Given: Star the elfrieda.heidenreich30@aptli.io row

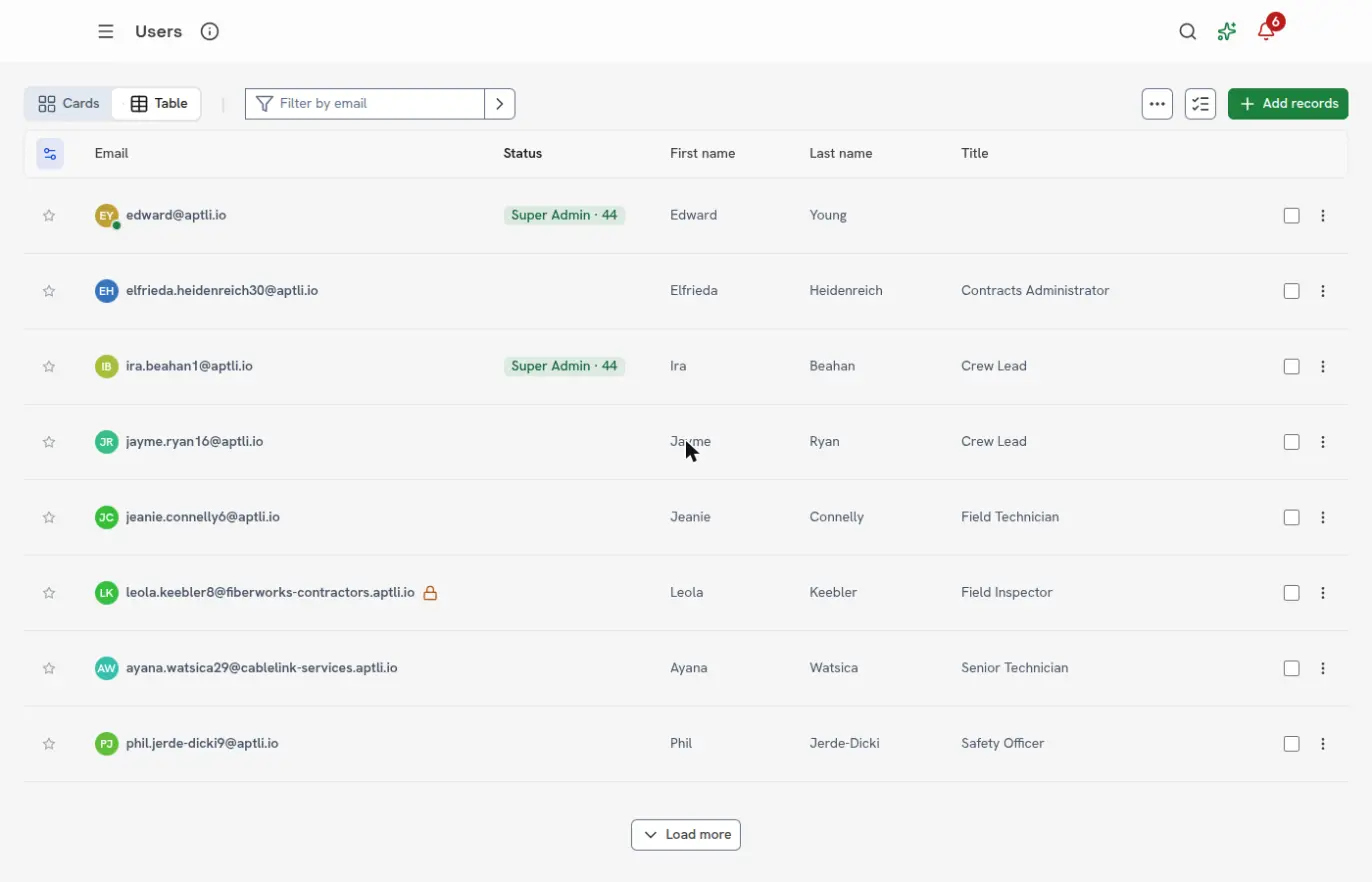Looking at the screenshot, I should (x=49, y=291).
